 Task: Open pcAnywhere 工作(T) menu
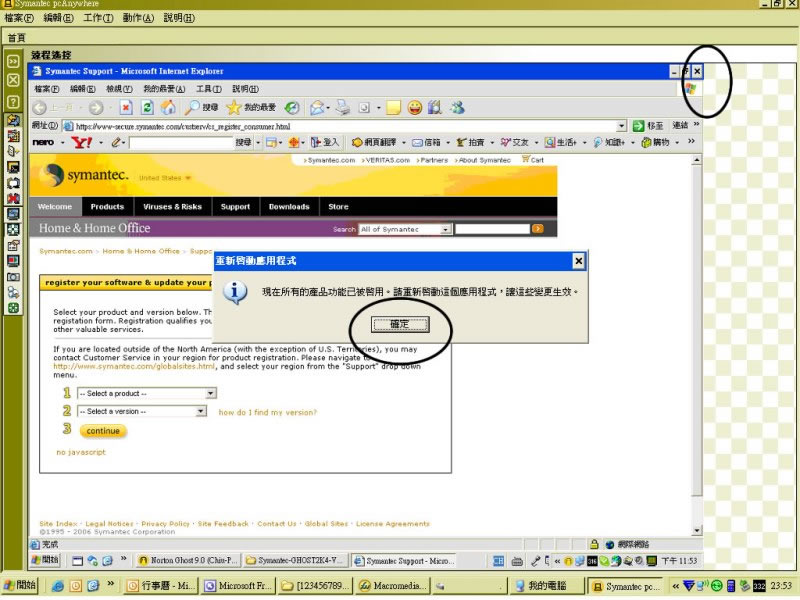(98, 18)
